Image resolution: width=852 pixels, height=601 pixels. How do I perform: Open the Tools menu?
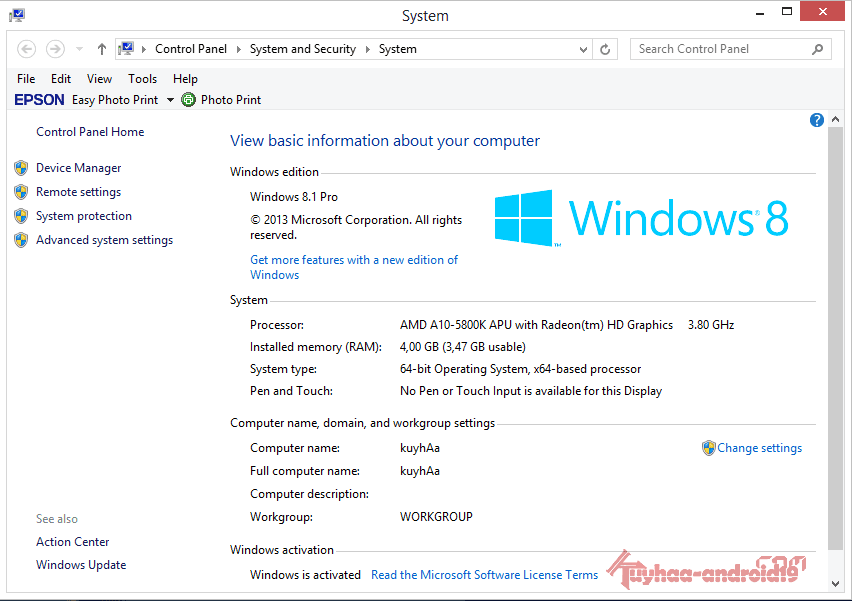tap(142, 79)
